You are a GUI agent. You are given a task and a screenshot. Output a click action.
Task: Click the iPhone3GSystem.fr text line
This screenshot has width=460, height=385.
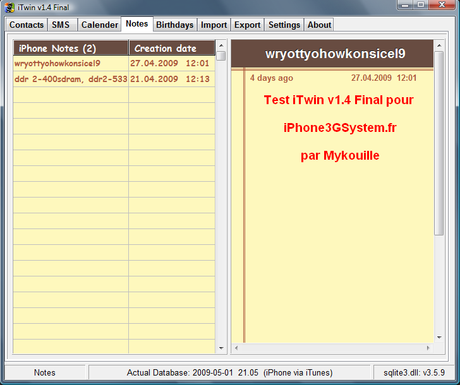(x=340, y=128)
